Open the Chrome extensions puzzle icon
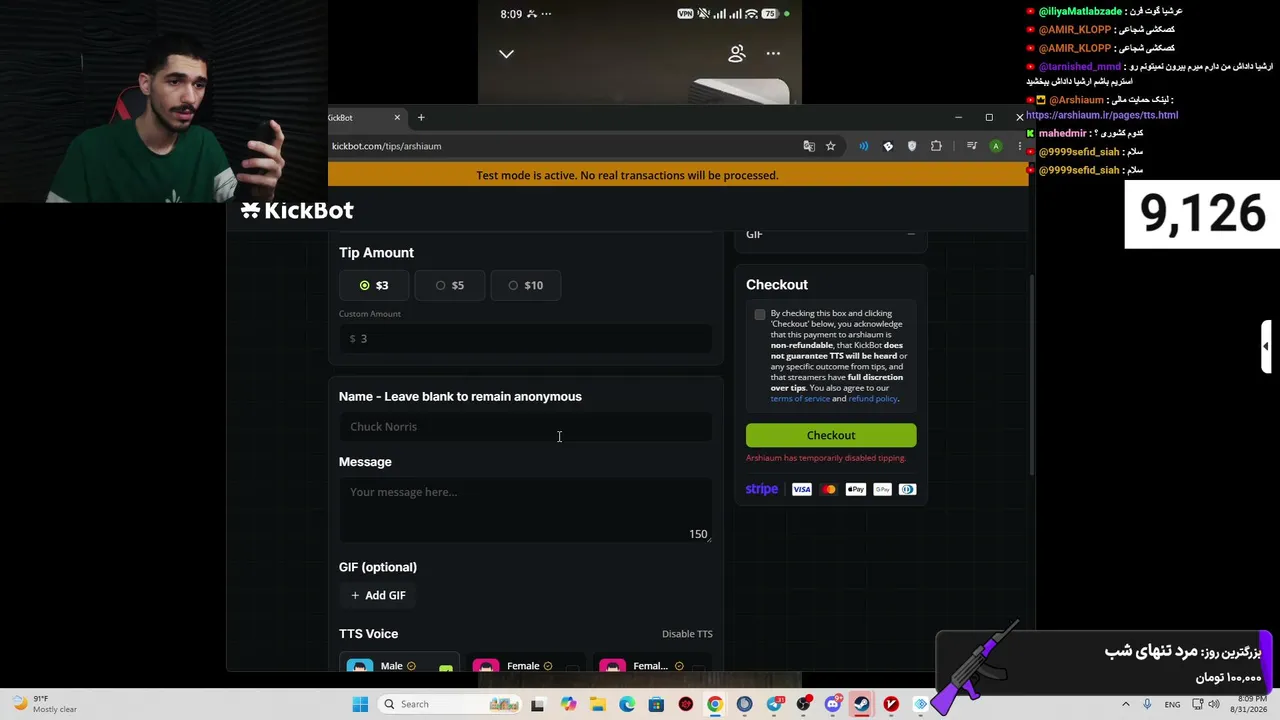The height and width of the screenshot is (720, 1280). click(x=936, y=146)
